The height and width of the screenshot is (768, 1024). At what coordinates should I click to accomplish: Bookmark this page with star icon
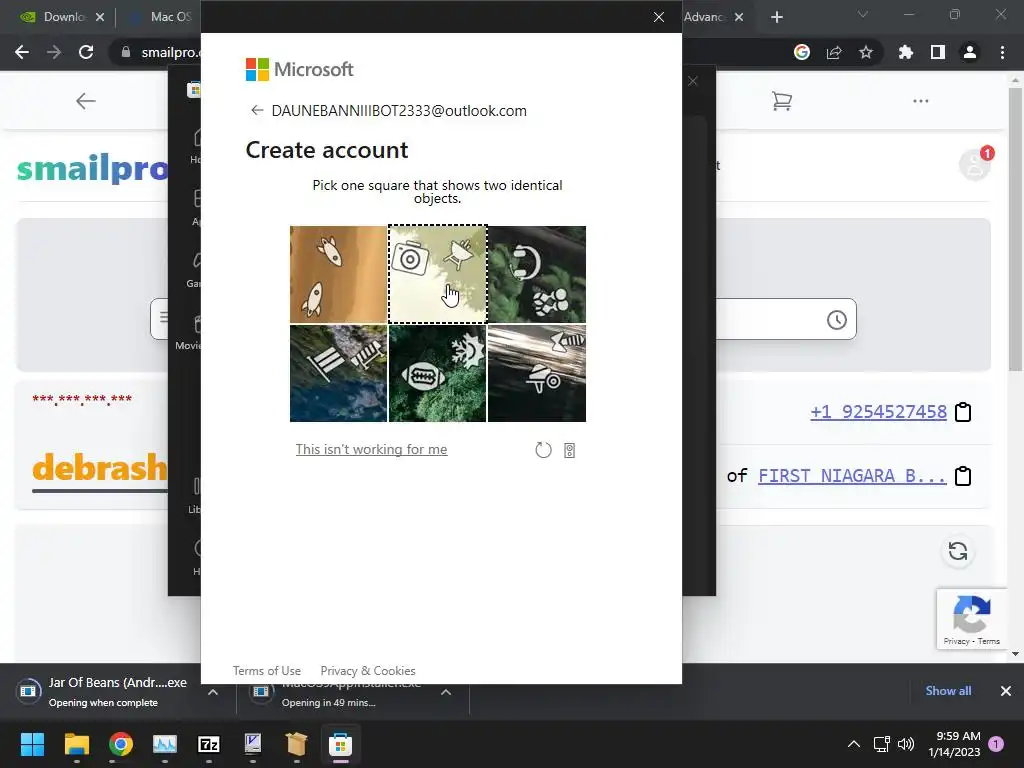point(866,52)
